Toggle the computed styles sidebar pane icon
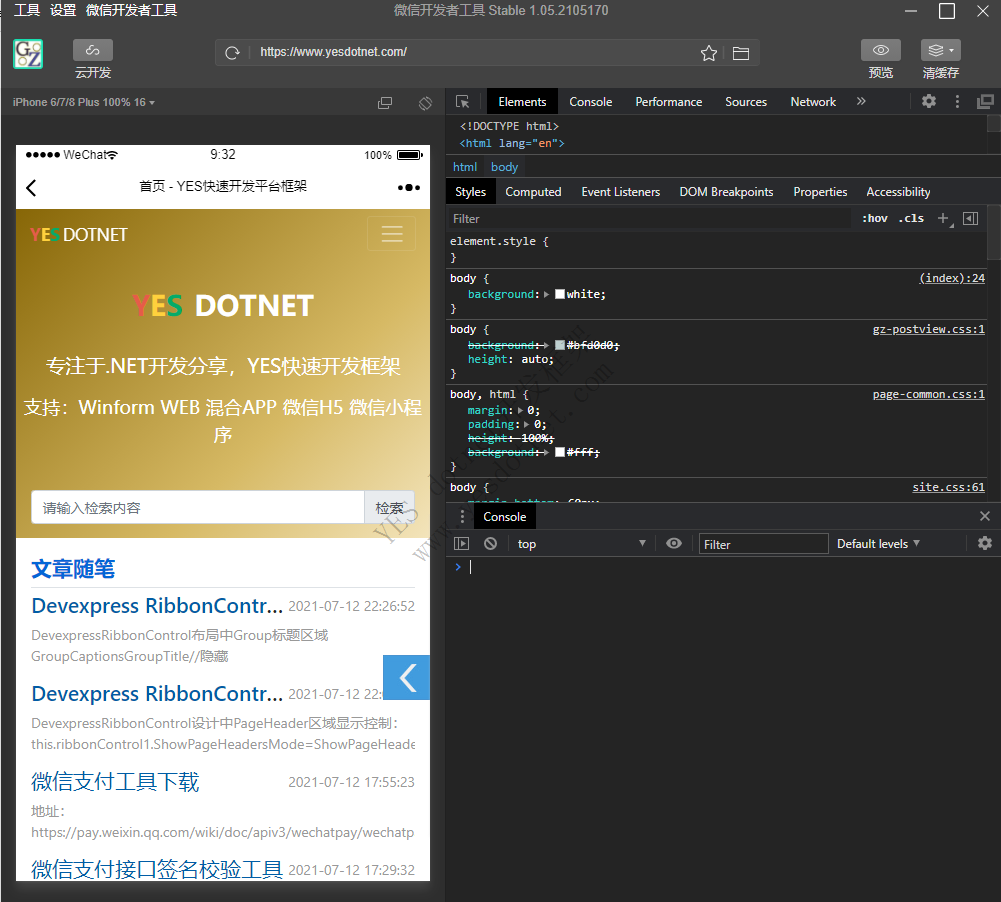 tap(970, 218)
